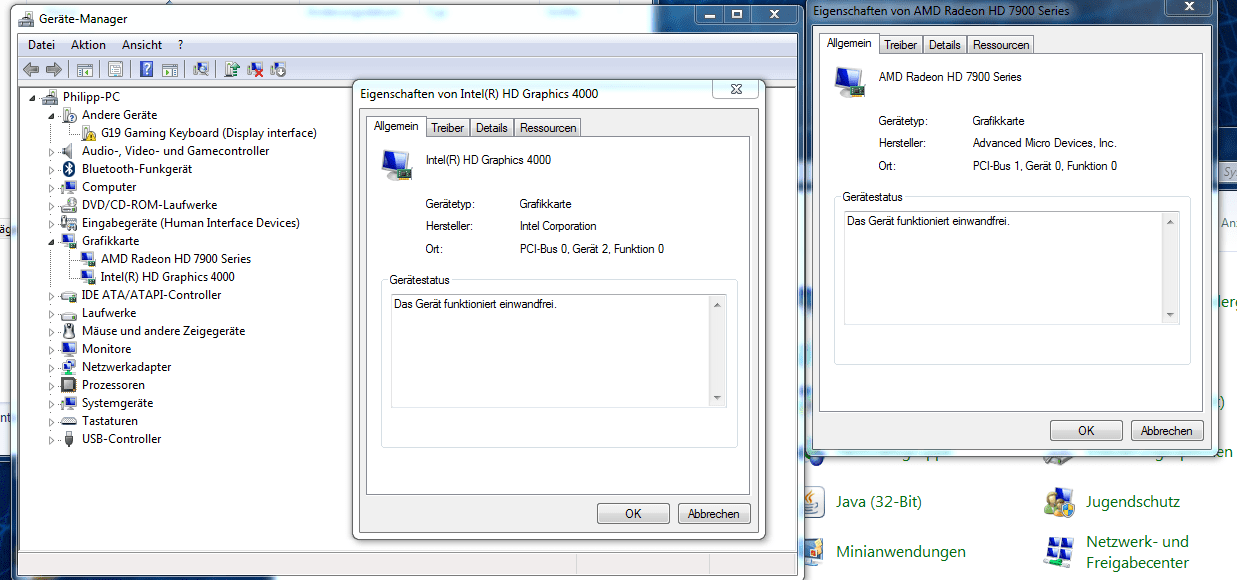Viewport: 1237px width, 580px height.
Task: Open Details tab in AMD Radeon dialog
Action: point(944,45)
